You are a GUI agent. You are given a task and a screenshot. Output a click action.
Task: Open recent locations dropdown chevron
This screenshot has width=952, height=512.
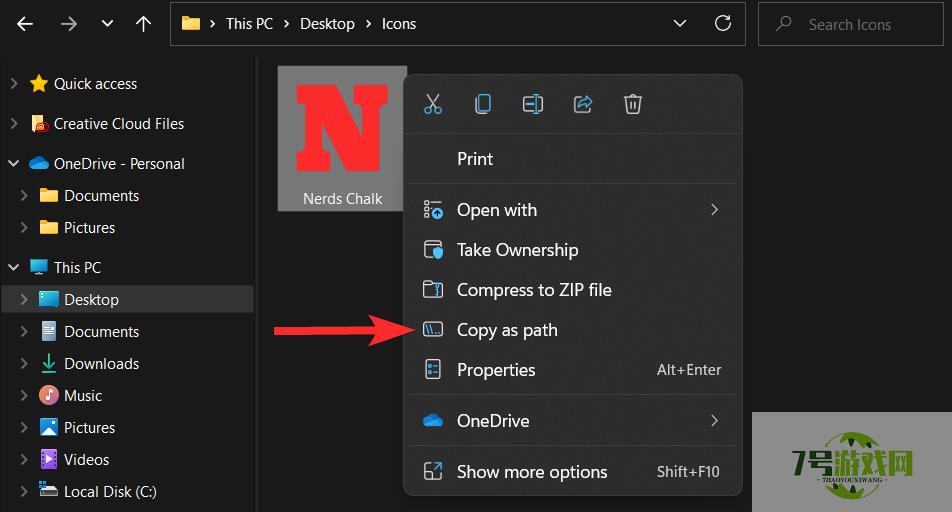pyautogui.click(x=107, y=24)
